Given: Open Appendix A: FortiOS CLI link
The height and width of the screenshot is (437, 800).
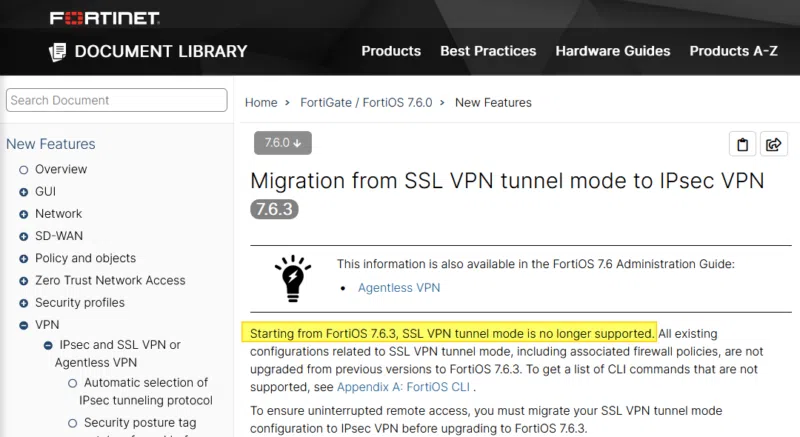Looking at the screenshot, I should click(403, 387).
